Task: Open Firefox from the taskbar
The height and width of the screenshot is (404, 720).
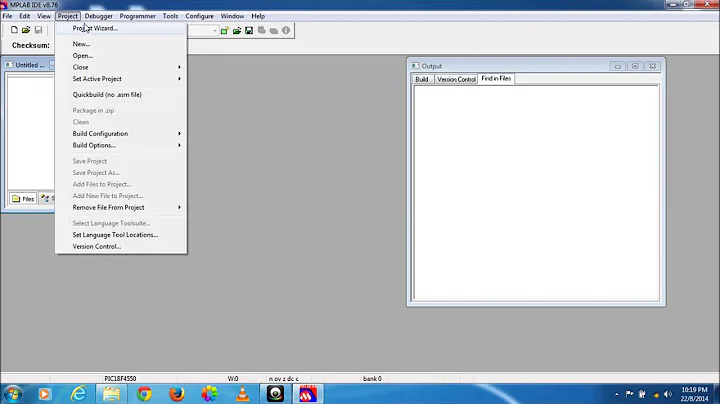Action: 177,393
